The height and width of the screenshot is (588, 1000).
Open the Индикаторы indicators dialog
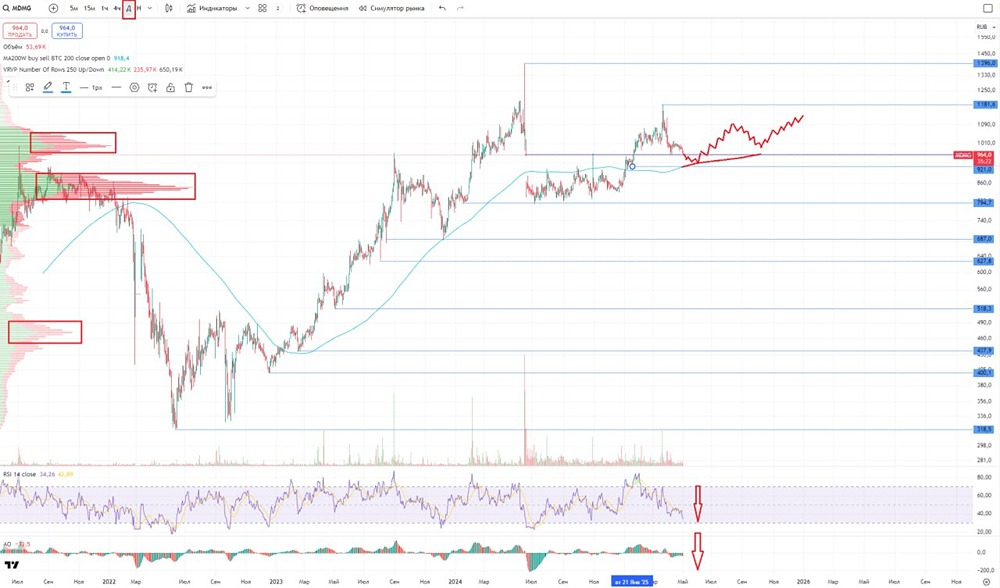pos(212,8)
